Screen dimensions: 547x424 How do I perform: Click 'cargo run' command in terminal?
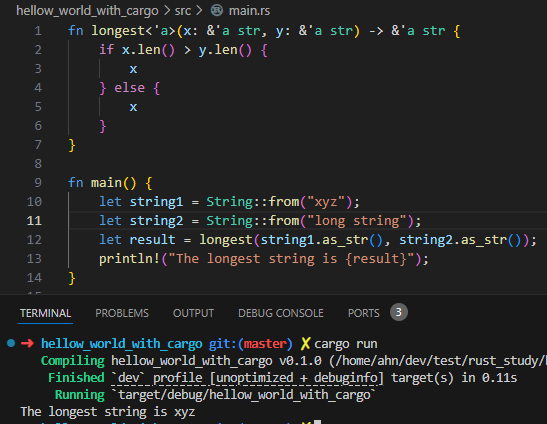point(346,344)
